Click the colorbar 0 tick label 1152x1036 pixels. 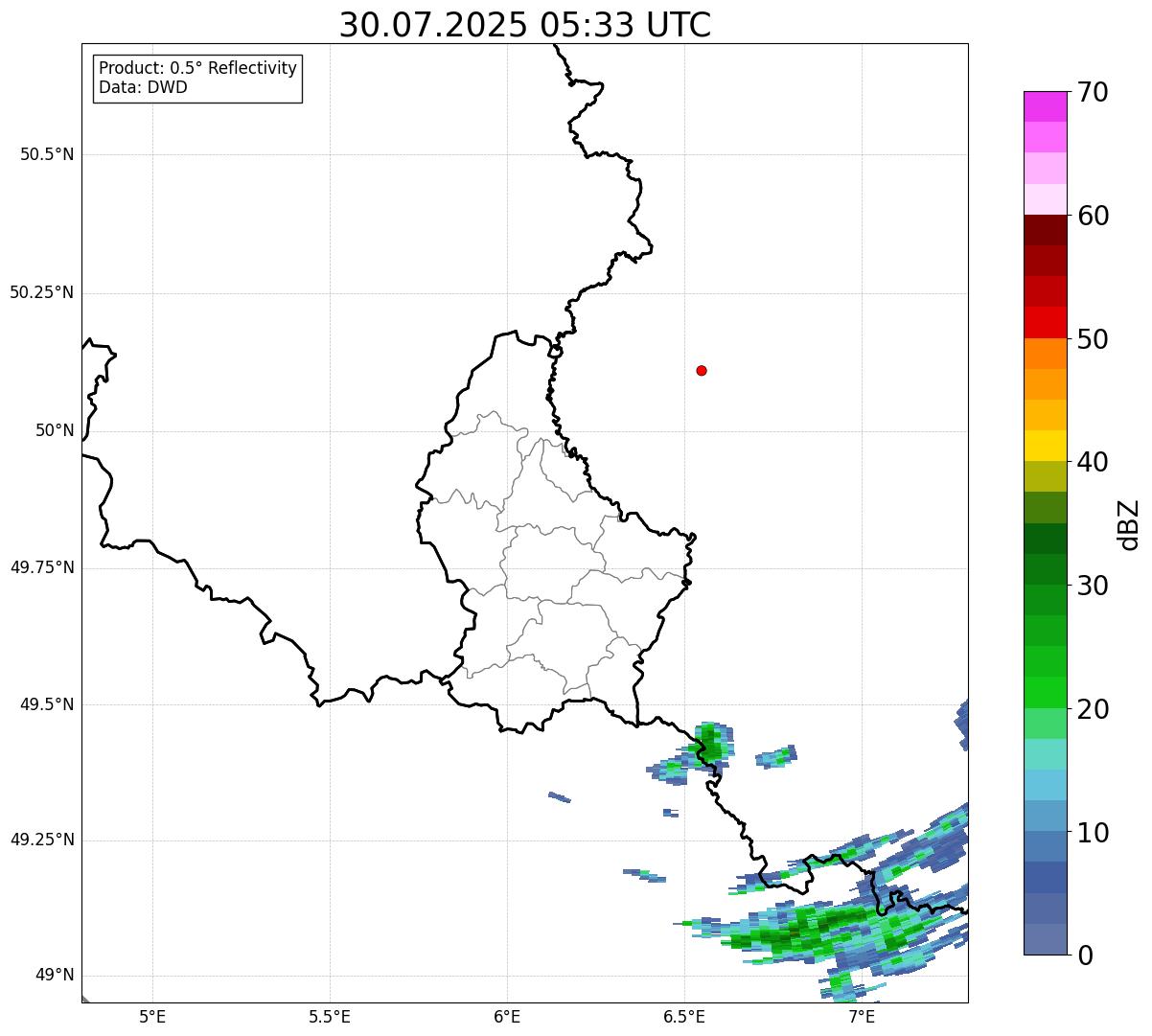tap(1085, 955)
